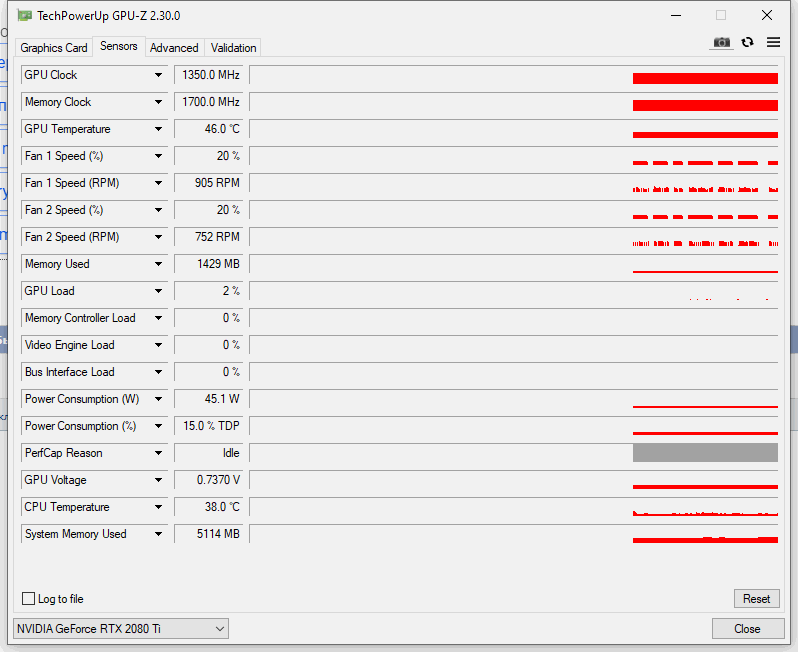This screenshot has height=652, width=798.
Task: Open the Validation tab
Action: pyautogui.click(x=233, y=48)
